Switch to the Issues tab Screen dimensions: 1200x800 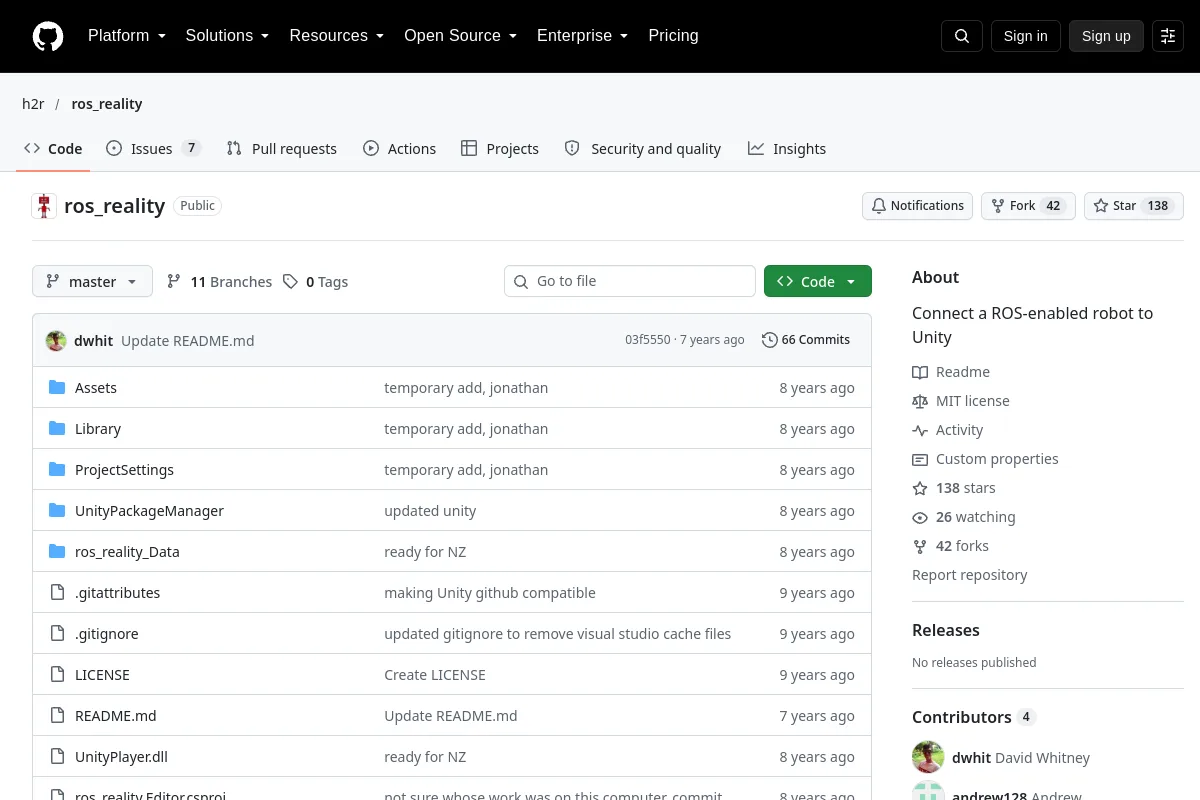click(153, 149)
